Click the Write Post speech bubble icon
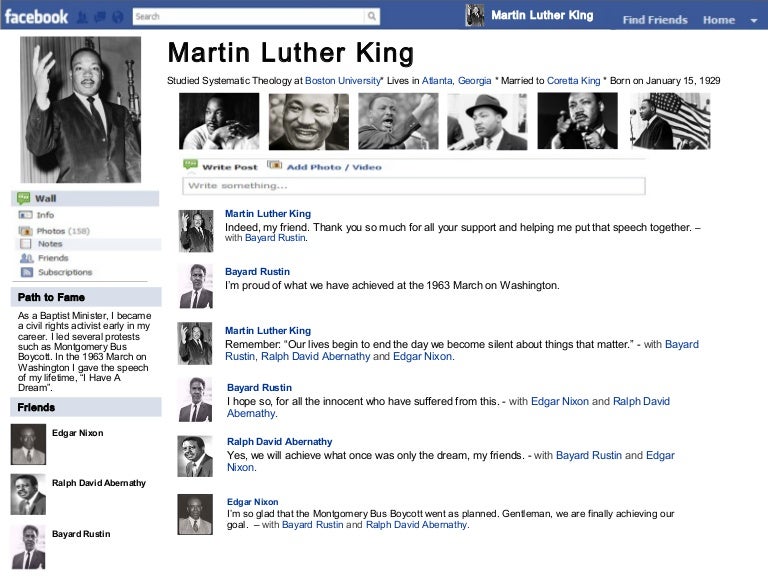This screenshot has height=576, width=768. pos(190,166)
